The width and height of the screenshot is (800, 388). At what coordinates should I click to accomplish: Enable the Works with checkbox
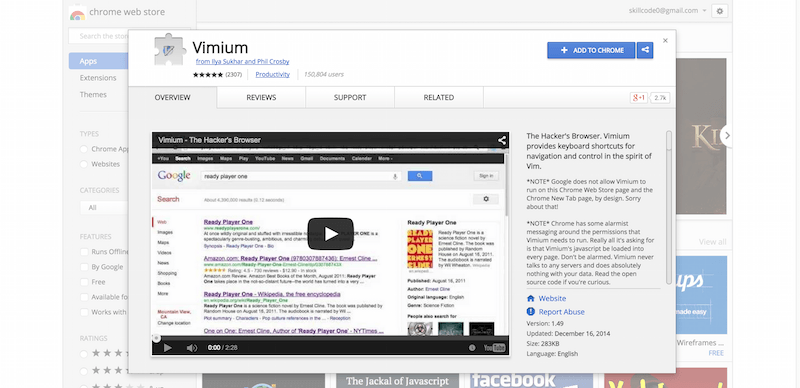84,312
